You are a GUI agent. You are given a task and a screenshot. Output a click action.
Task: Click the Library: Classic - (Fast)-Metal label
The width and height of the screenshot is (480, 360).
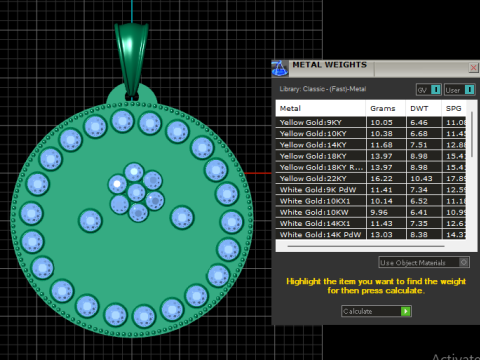pos(323,89)
